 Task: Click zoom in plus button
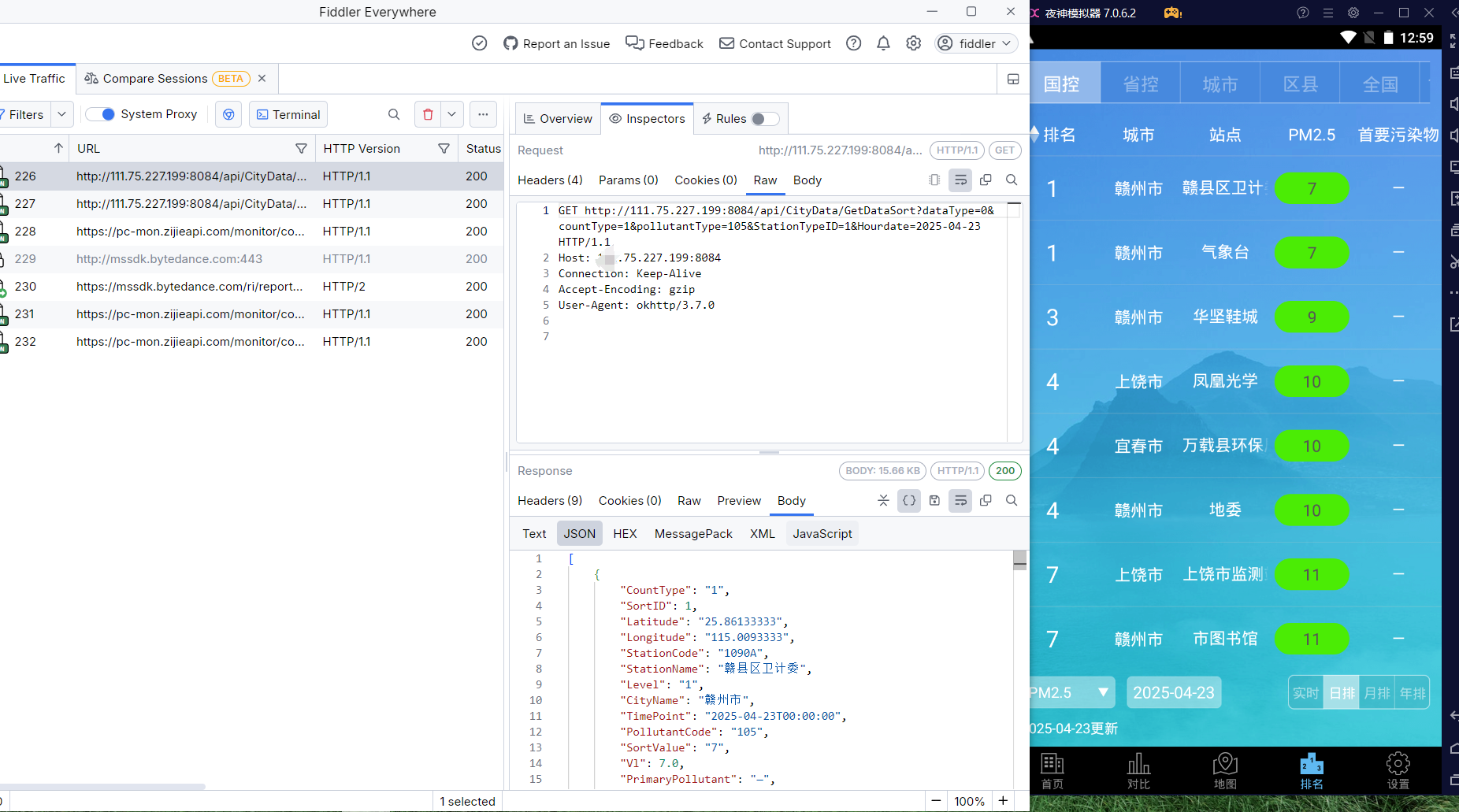click(x=1003, y=801)
